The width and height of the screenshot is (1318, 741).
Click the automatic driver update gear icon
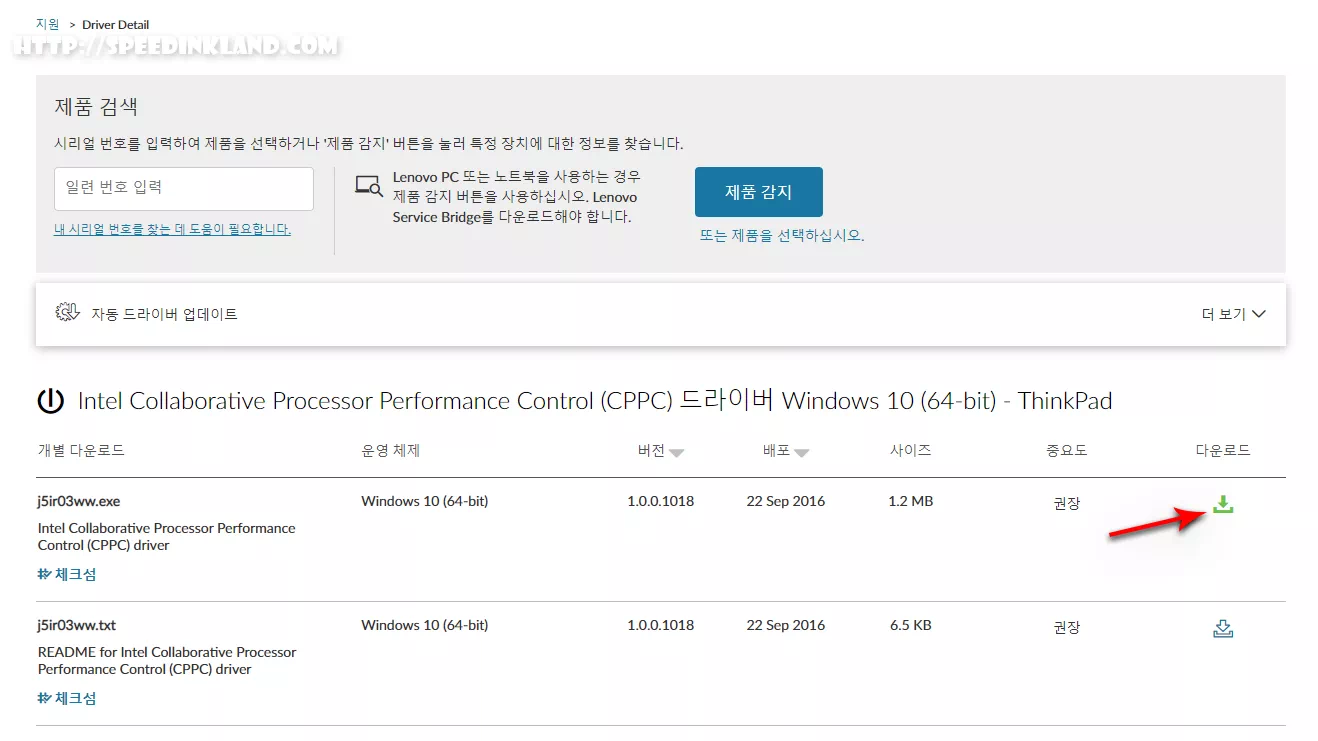[67, 312]
